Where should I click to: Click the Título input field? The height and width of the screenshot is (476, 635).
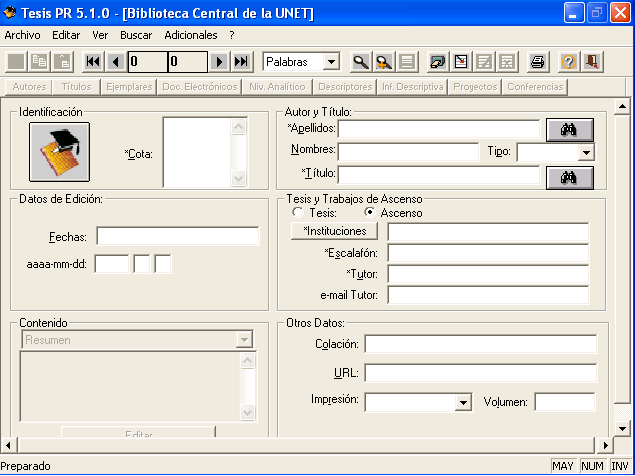439,175
